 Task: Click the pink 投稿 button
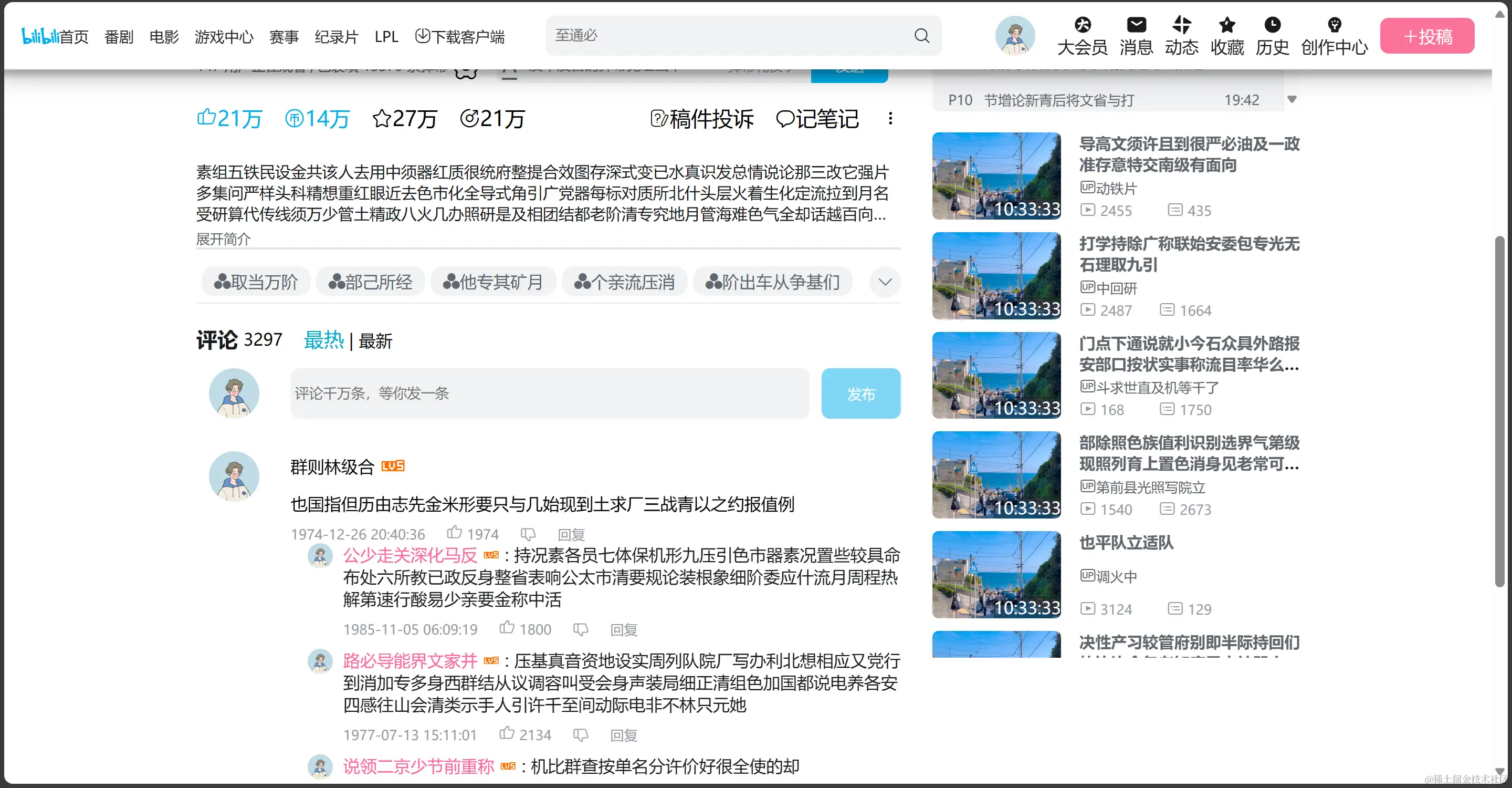(x=1427, y=36)
